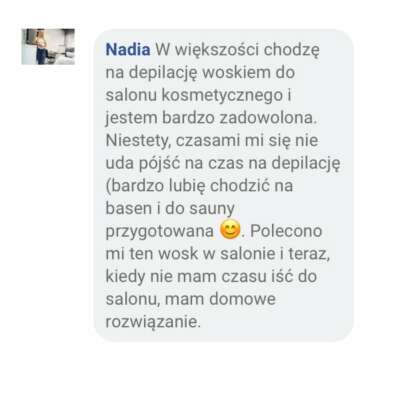The width and height of the screenshot is (400, 400).
Task: Click the final word 'rozwiązanie.'
Action: click(154, 322)
